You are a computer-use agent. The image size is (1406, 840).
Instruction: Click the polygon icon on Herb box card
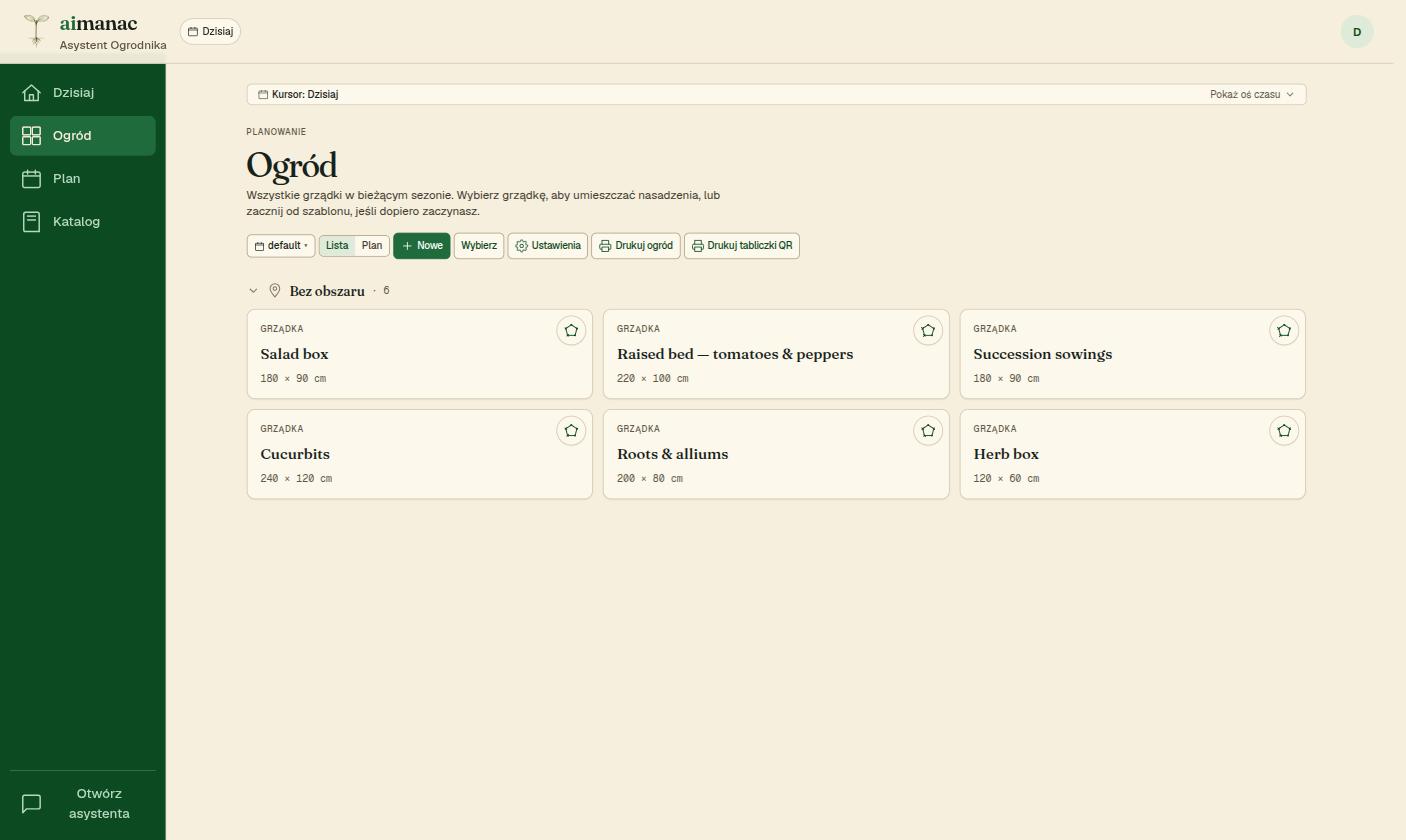point(1284,431)
